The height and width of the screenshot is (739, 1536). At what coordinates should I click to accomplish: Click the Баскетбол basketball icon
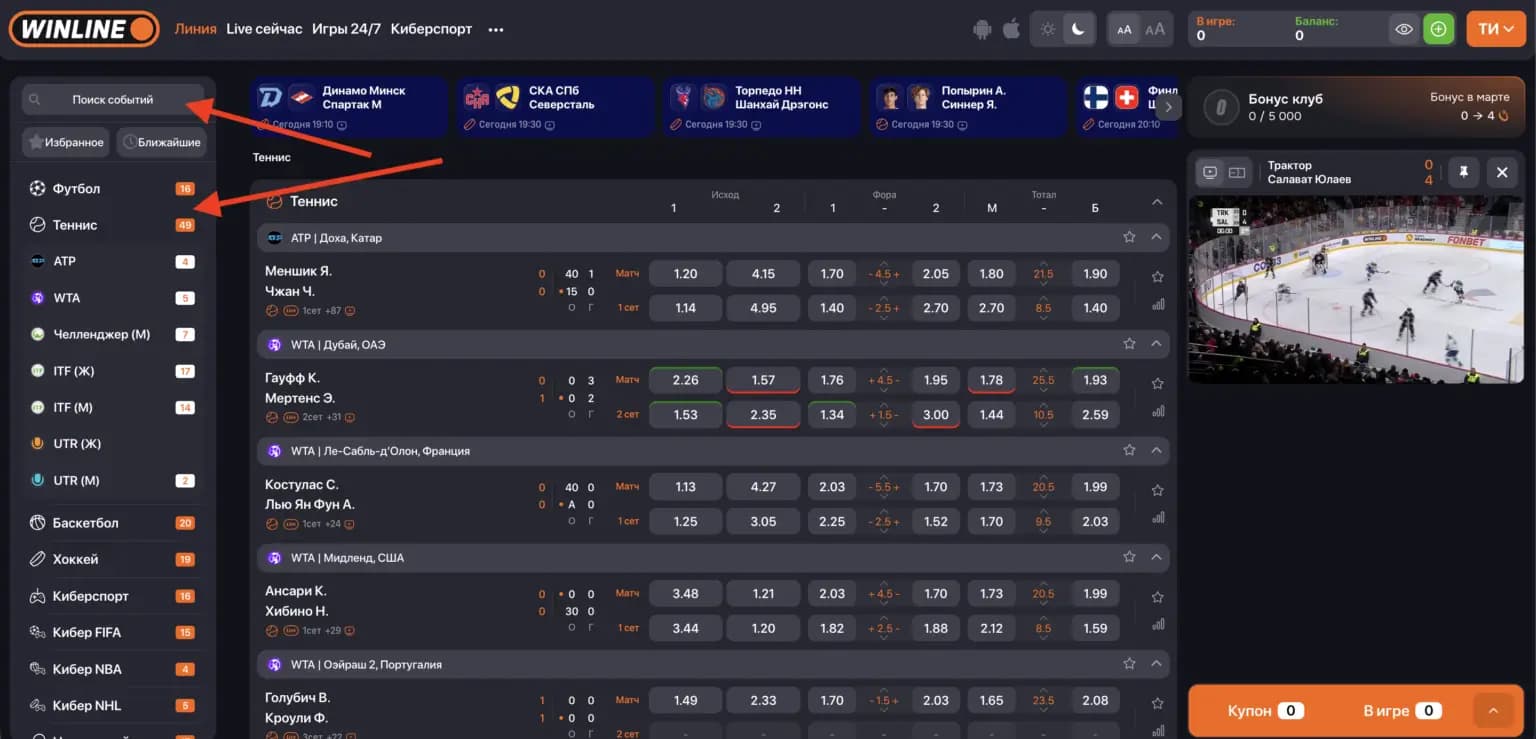point(37,523)
